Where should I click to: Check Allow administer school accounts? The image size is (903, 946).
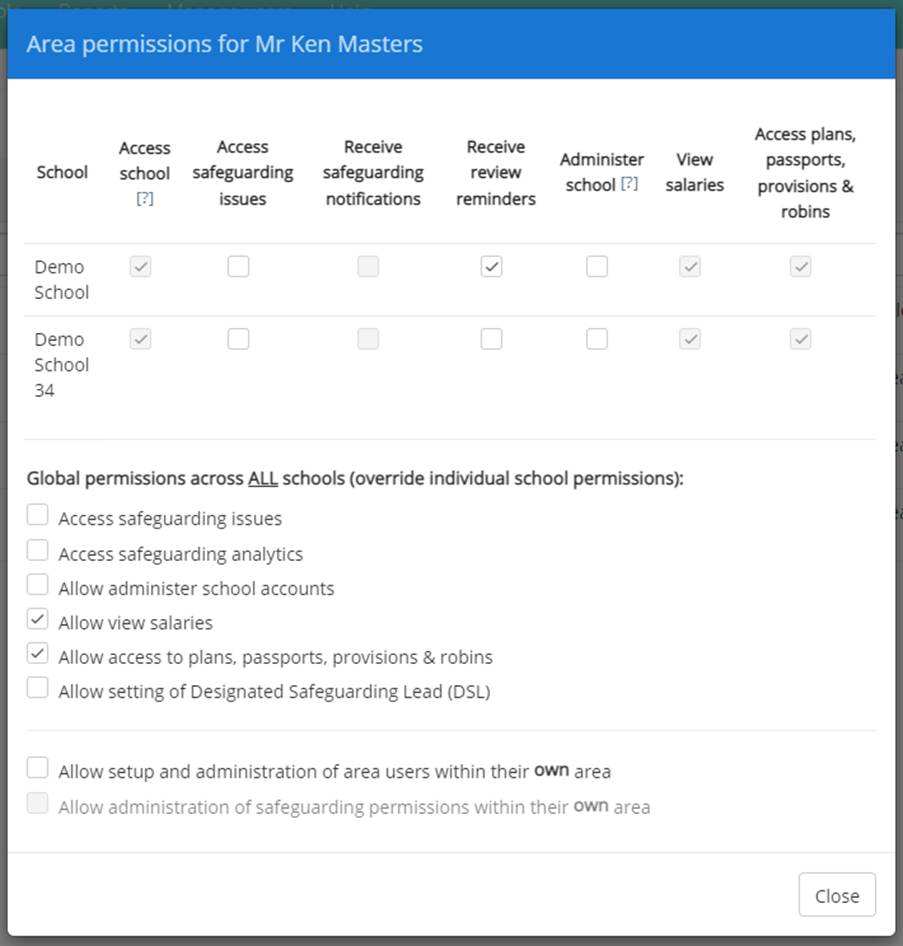(x=37, y=584)
